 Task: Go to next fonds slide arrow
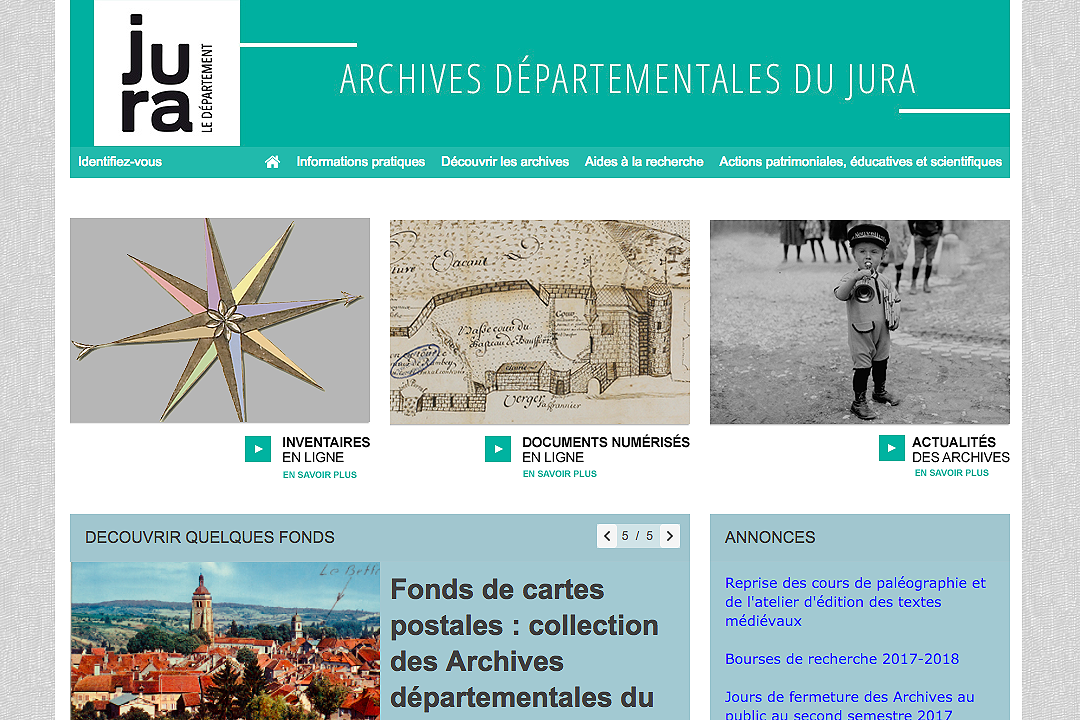[669, 536]
